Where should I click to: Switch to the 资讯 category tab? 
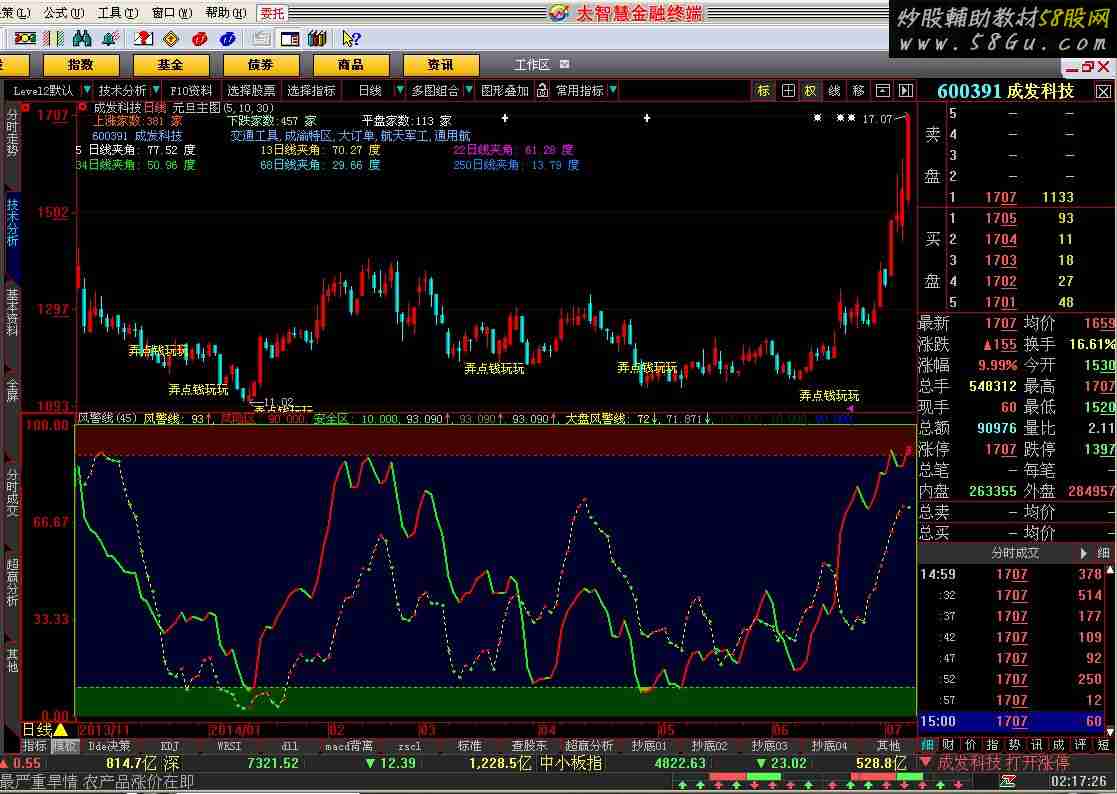coord(440,65)
